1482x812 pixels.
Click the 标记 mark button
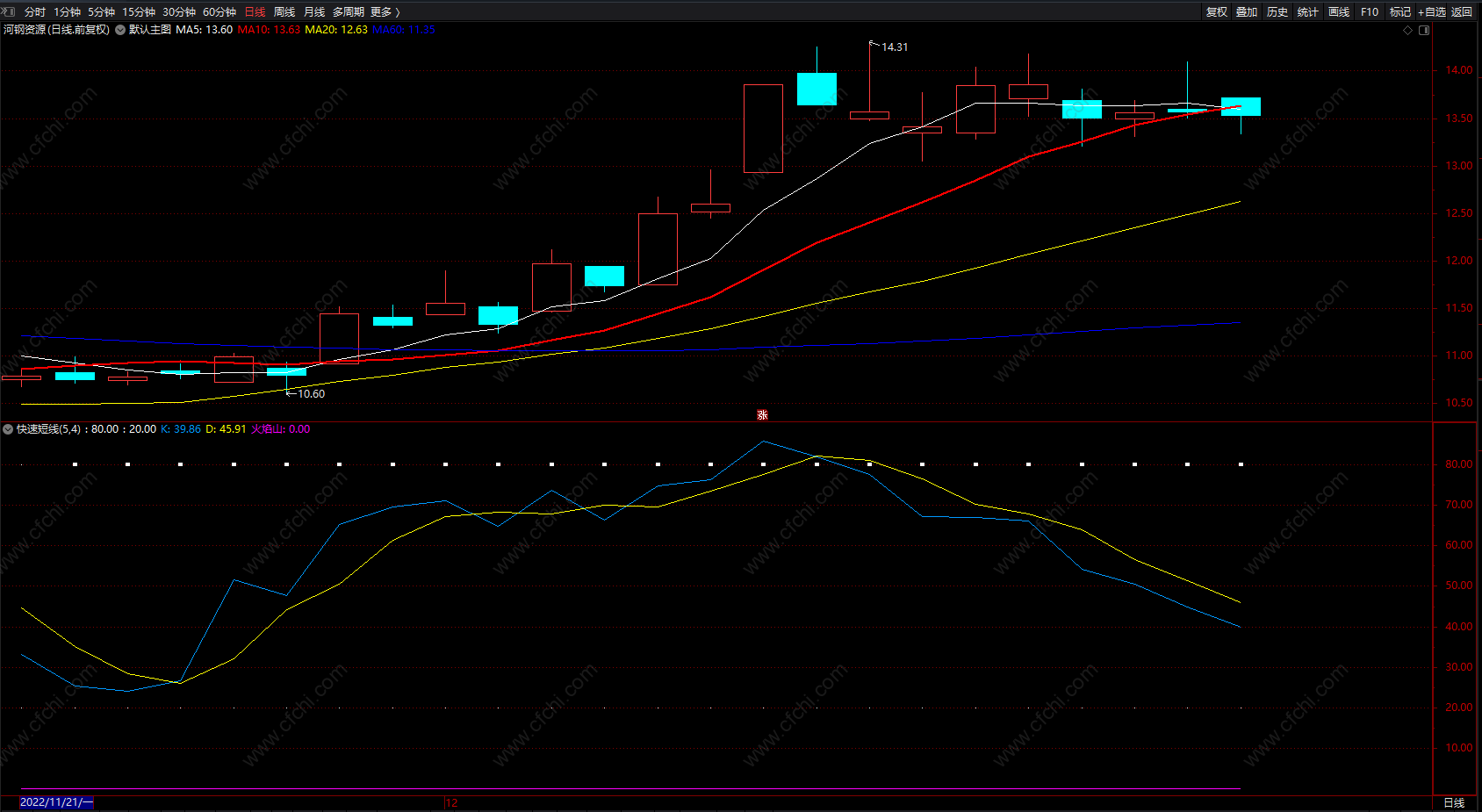pos(1400,12)
